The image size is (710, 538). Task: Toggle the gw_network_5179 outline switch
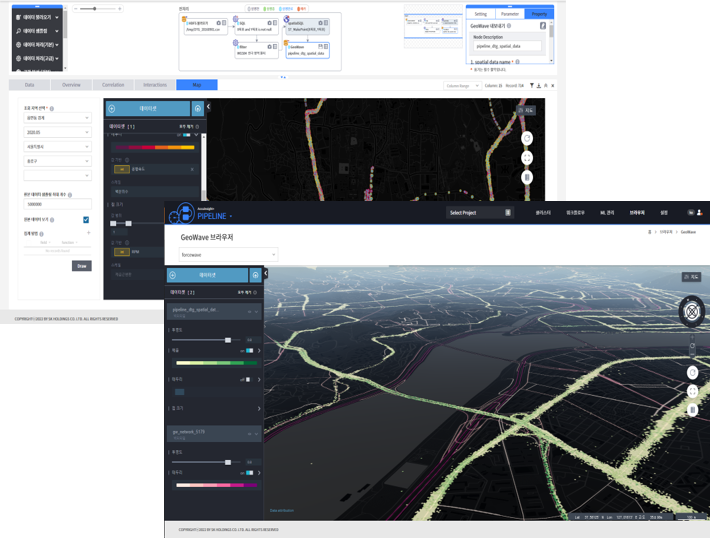(x=249, y=473)
